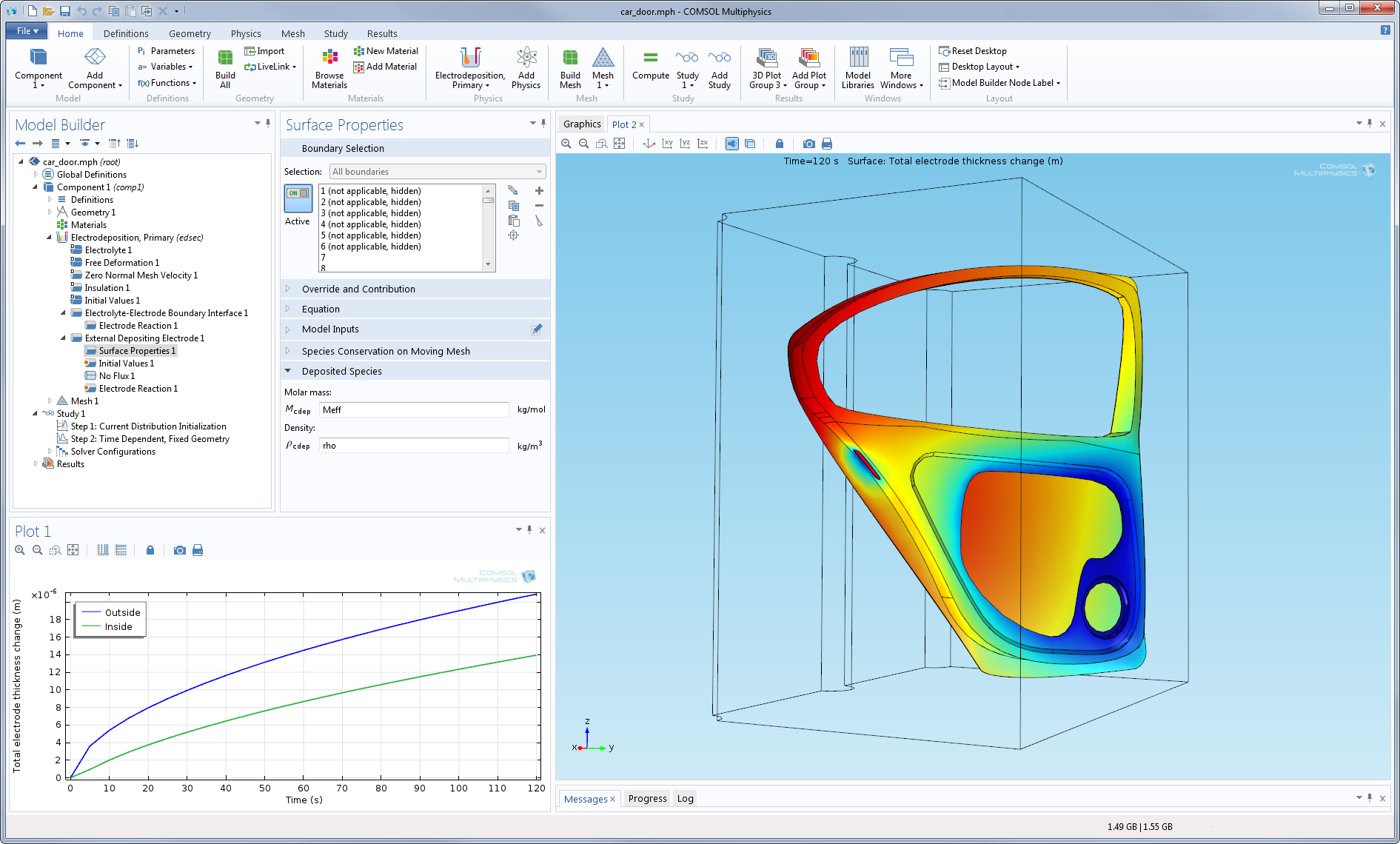Open the File menu
Screen dimensions: 1400x844
click(x=27, y=31)
